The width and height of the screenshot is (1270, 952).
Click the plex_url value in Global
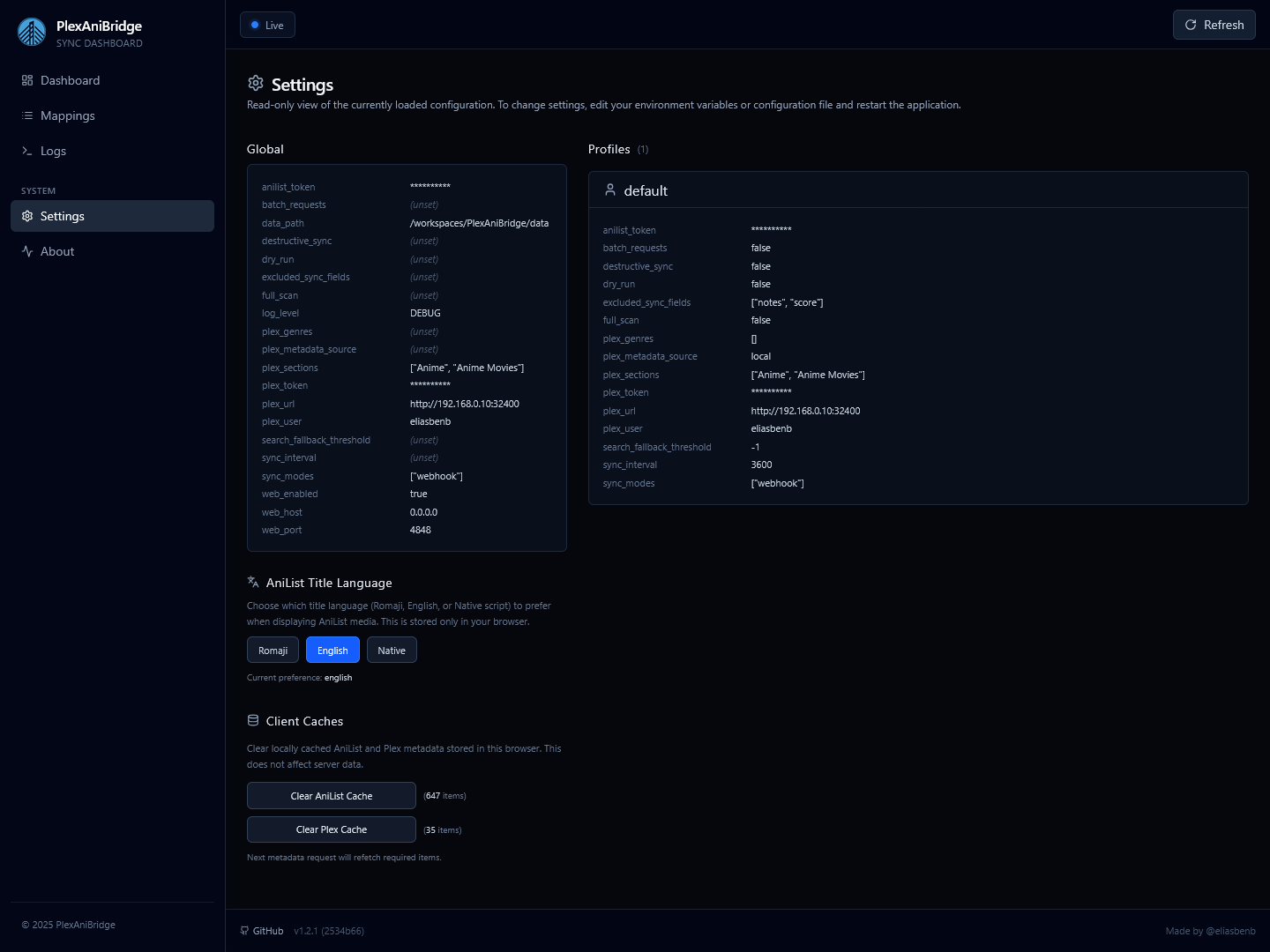465,404
